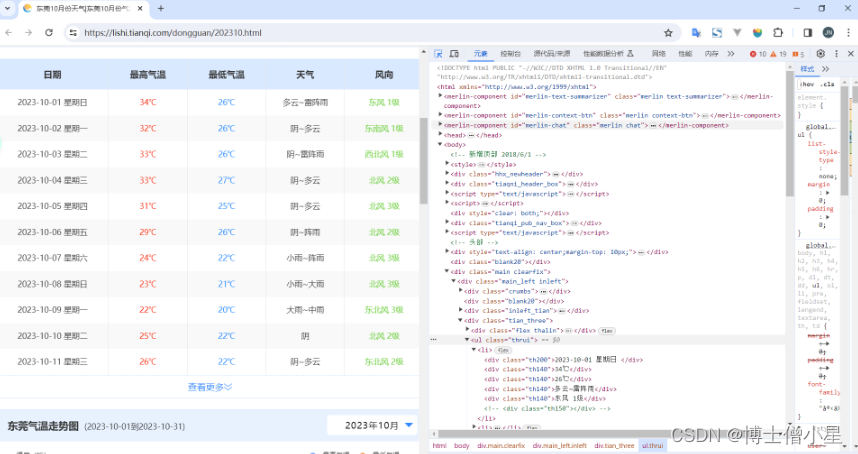Open DevTools settings gear
This screenshot has height=454, width=858.
pos(820,54)
